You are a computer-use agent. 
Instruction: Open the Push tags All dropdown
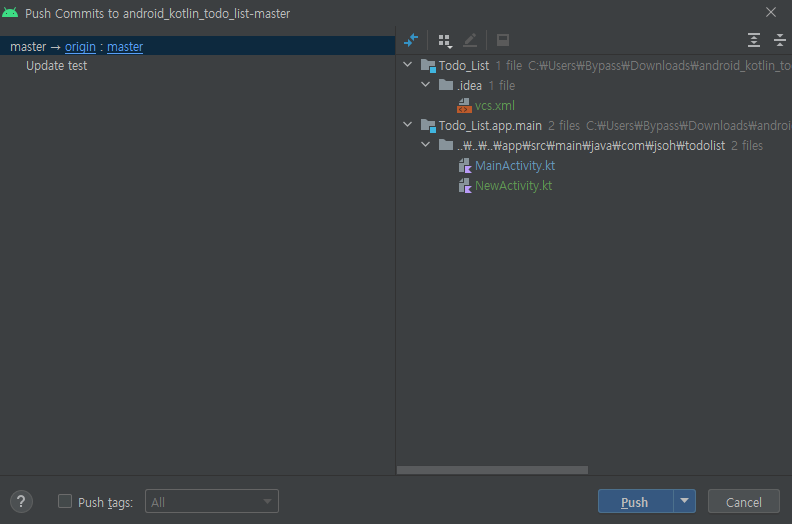[212, 501]
